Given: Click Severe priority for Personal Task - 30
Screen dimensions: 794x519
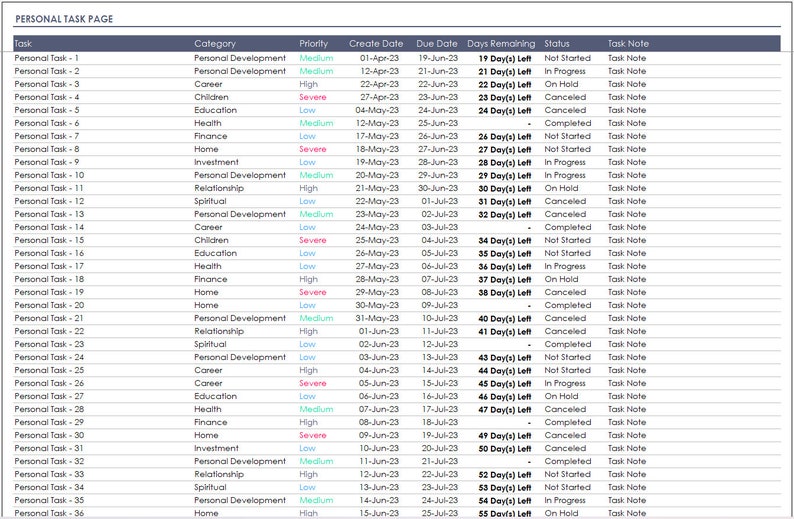Looking at the screenshot, I should tap(312, 435).
